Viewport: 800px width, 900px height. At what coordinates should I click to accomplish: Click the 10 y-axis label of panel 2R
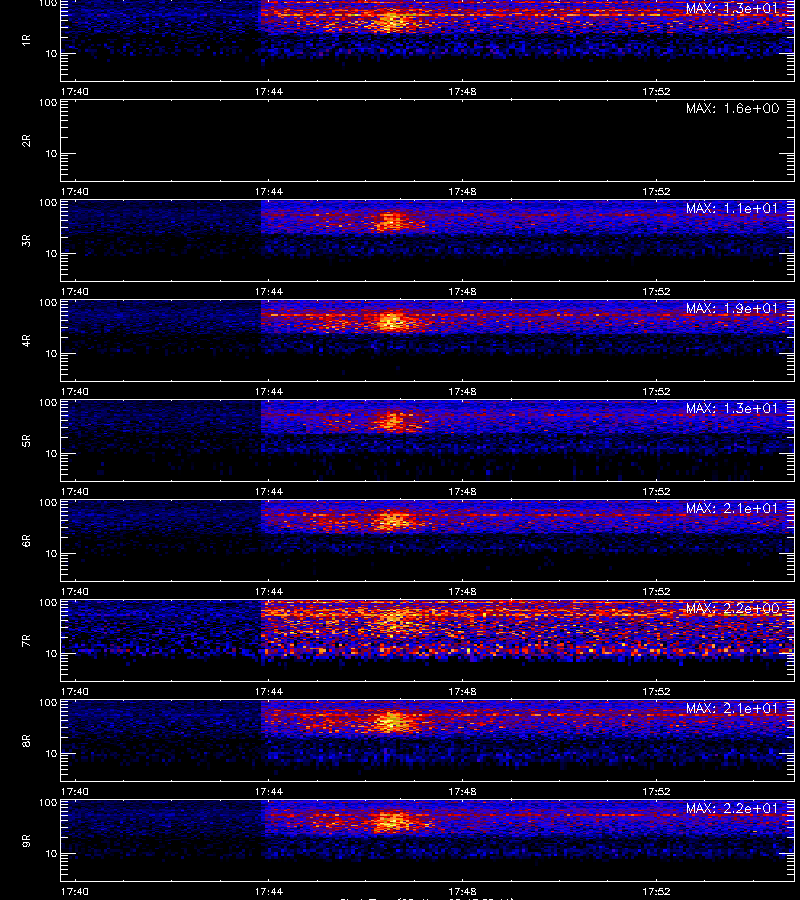pos(52,153)
